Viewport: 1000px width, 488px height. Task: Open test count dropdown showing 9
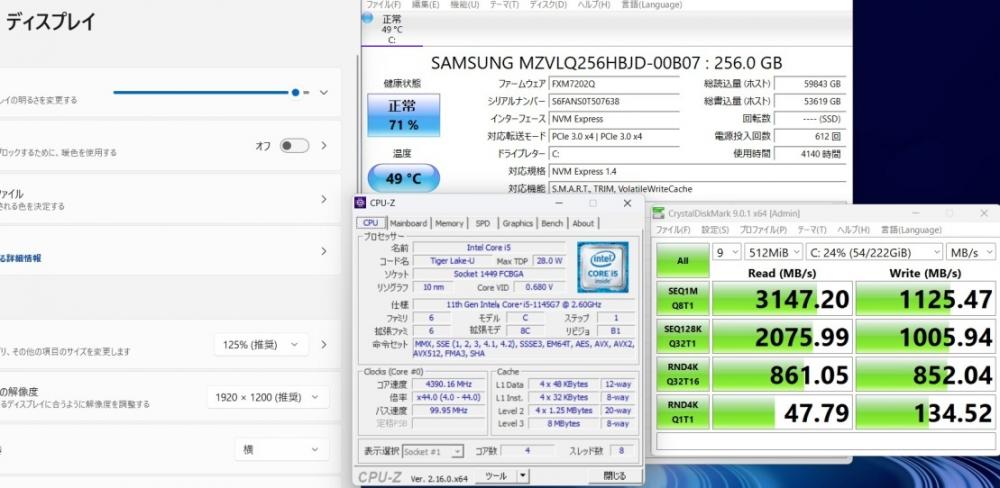click(x=726, y=253)
